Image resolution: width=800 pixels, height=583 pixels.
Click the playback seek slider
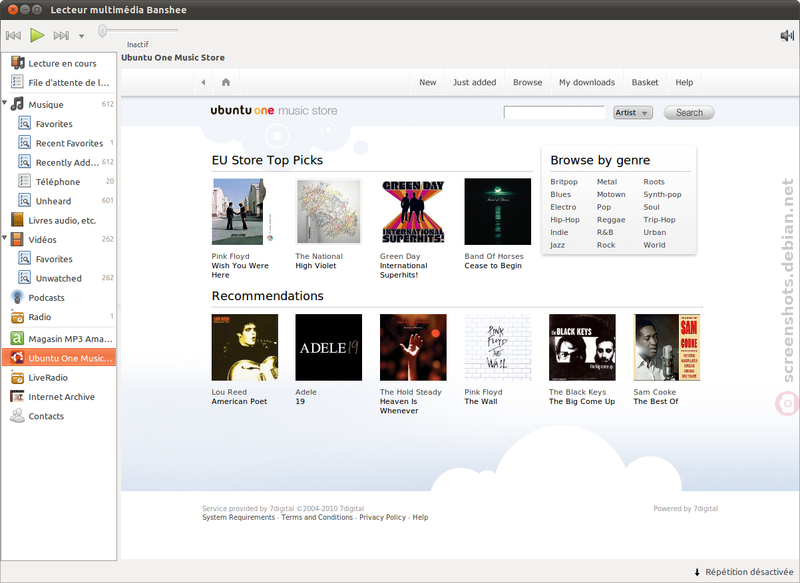pos(139,31)
